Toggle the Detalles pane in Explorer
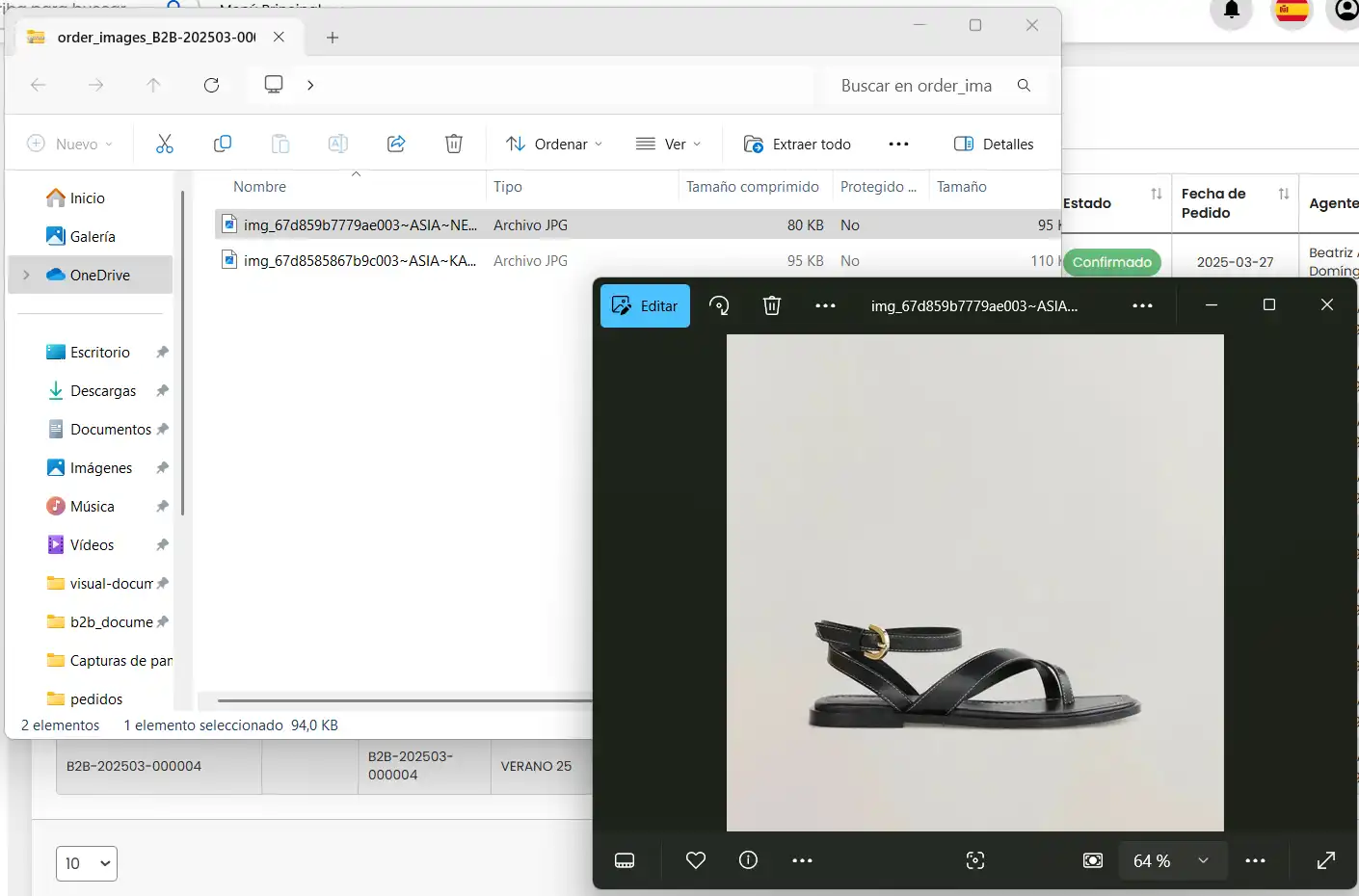The height and width of the screenshot is (896, 1359). (995, 143)
